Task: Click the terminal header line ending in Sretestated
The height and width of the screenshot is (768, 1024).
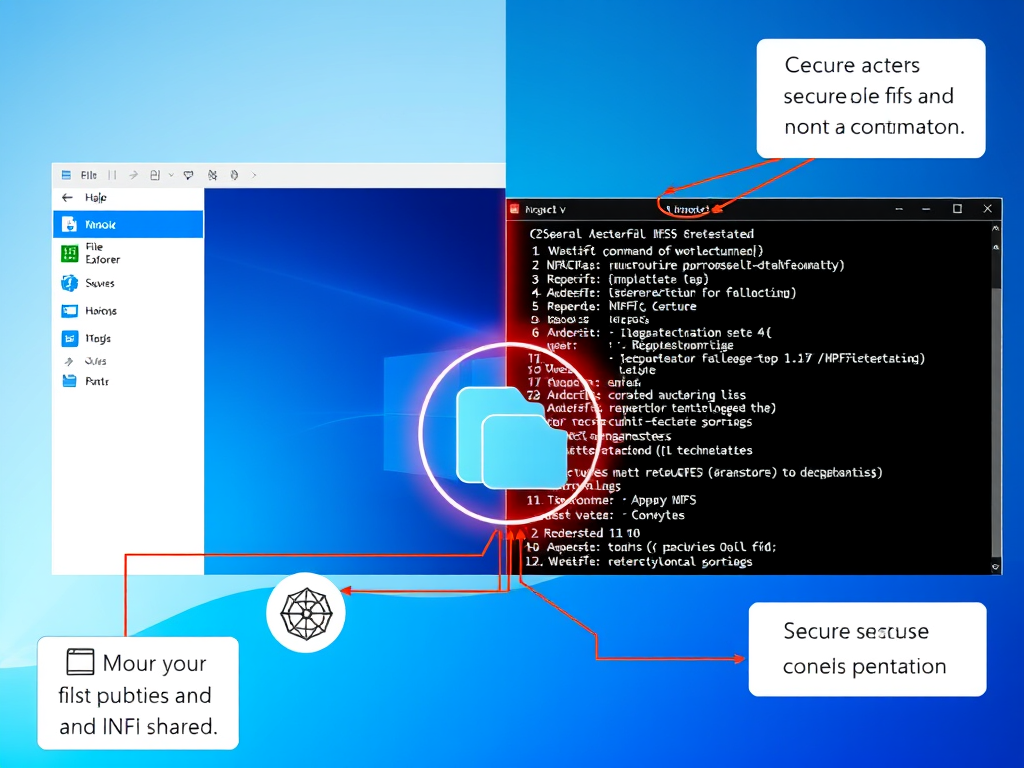Action: [x=641, y=234]
